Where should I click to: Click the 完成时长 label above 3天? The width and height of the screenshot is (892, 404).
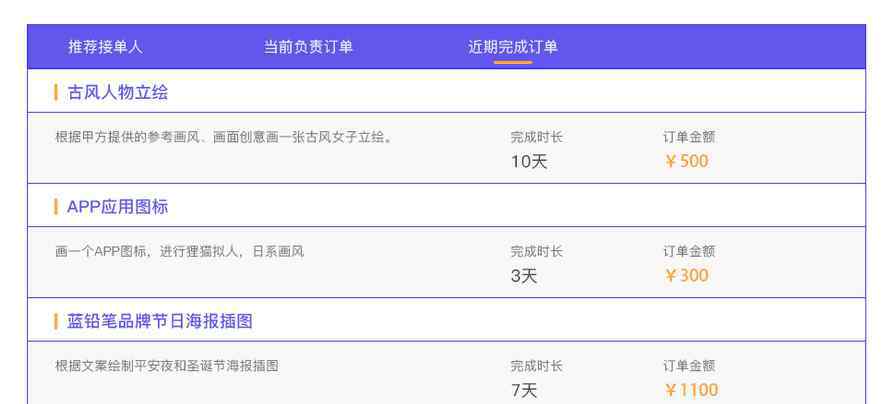[536, 252]
